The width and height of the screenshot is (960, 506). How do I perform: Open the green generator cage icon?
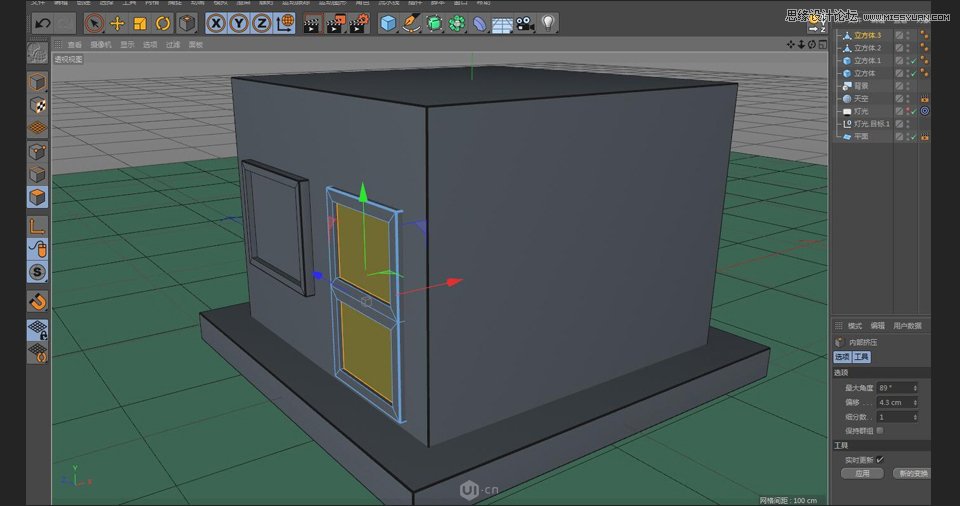pos(434,24)
